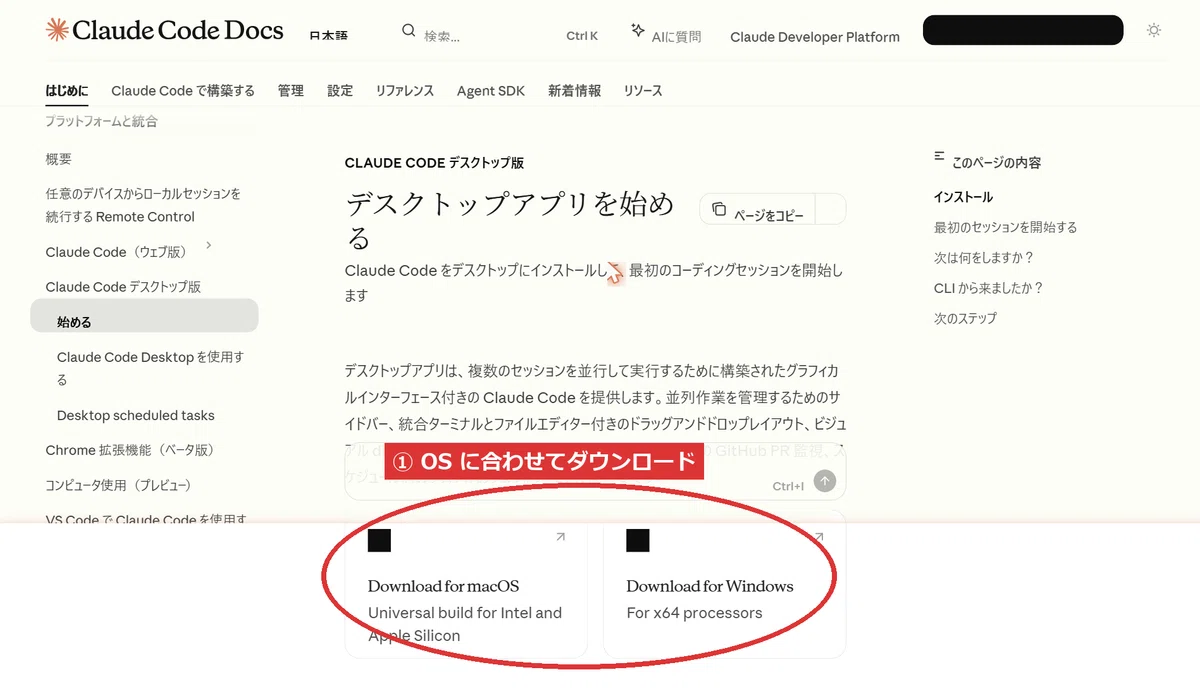1200x696 pixels.
Task: Jump to インストール section
Action: [x=963, y=198]
